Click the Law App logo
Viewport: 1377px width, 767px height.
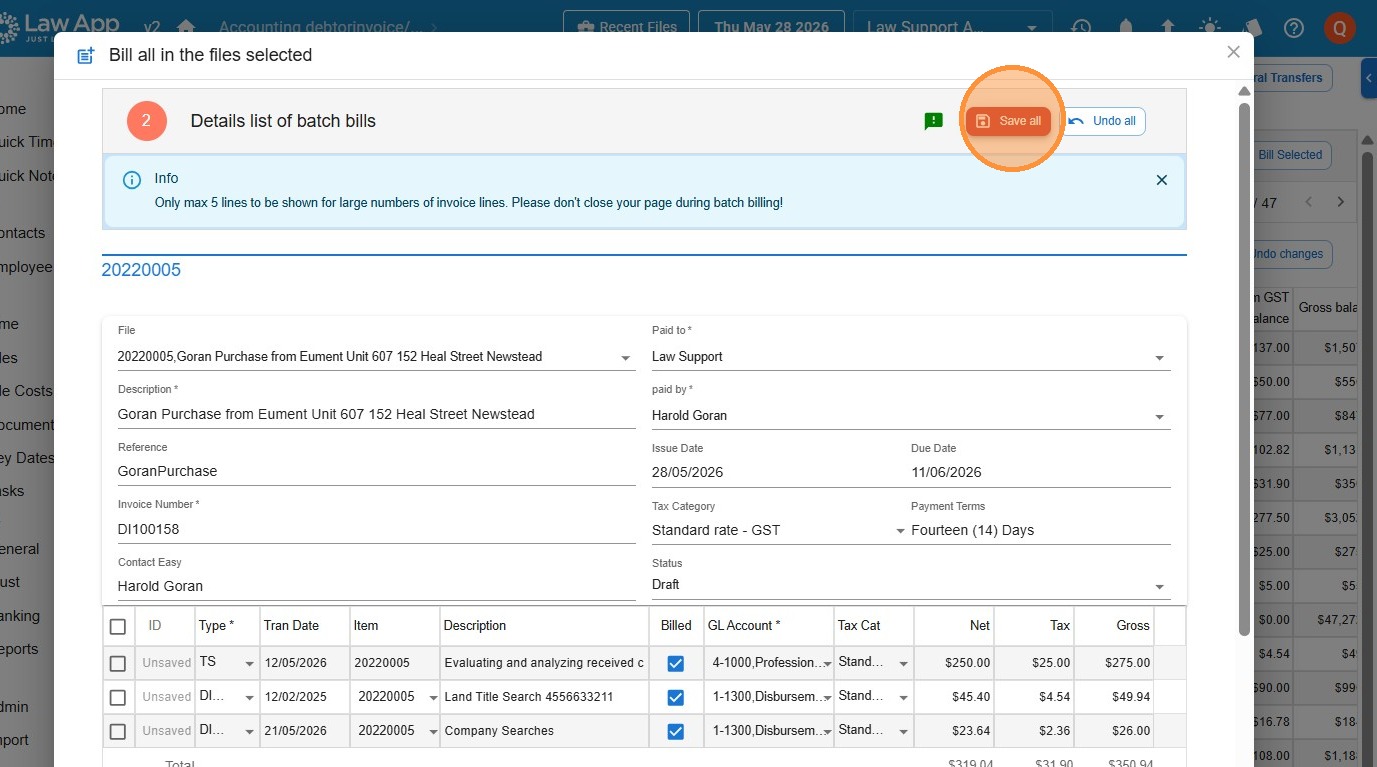60,27
